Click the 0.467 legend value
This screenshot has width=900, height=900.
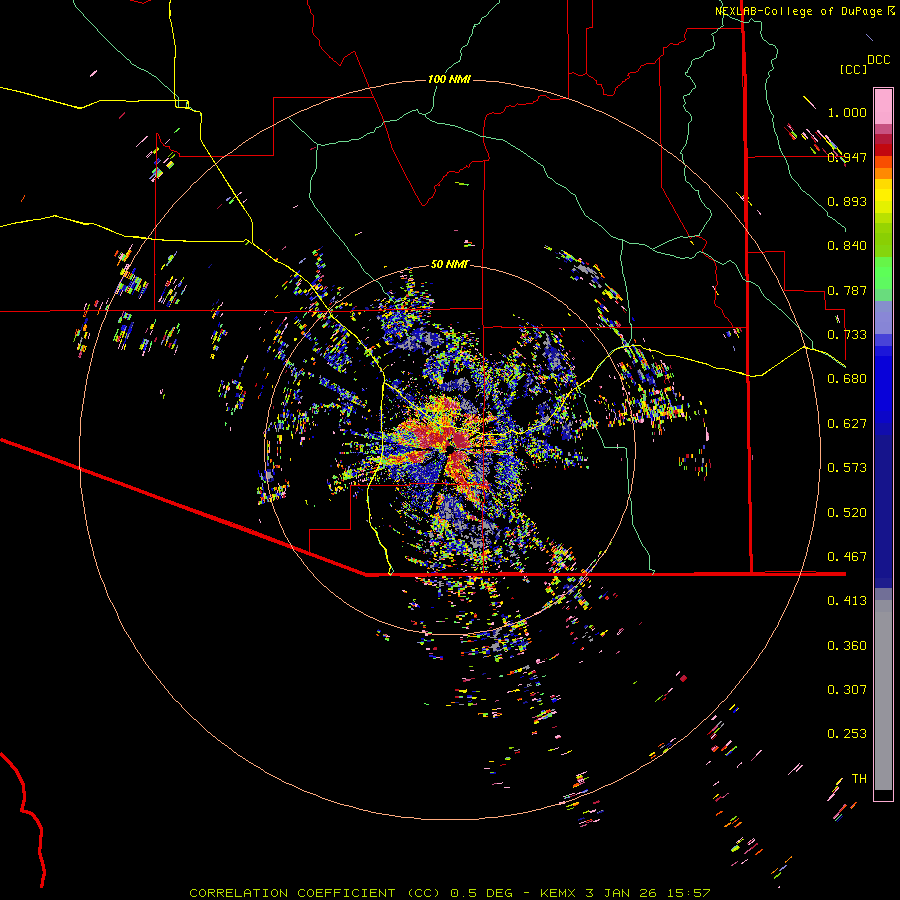pos(847,557)
